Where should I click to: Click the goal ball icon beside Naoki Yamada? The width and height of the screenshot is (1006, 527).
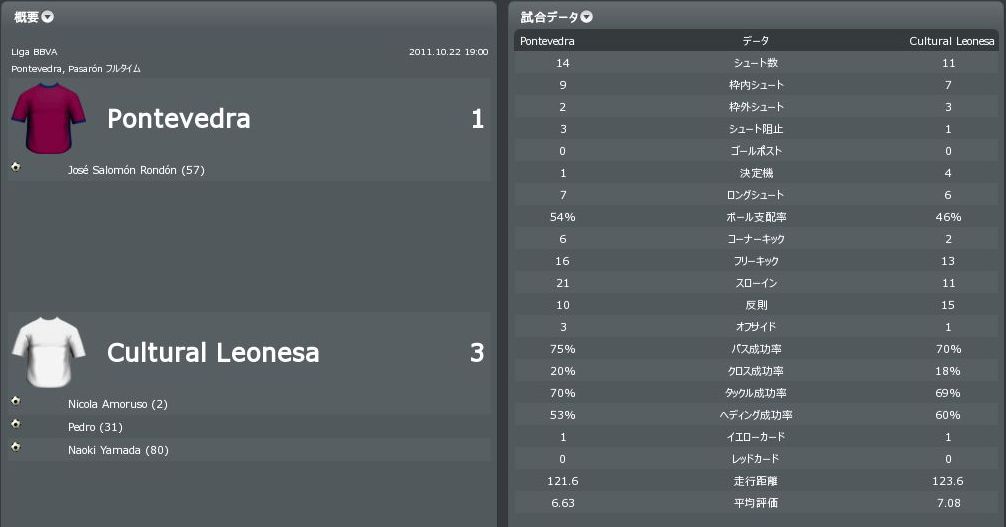click(15, 446)
